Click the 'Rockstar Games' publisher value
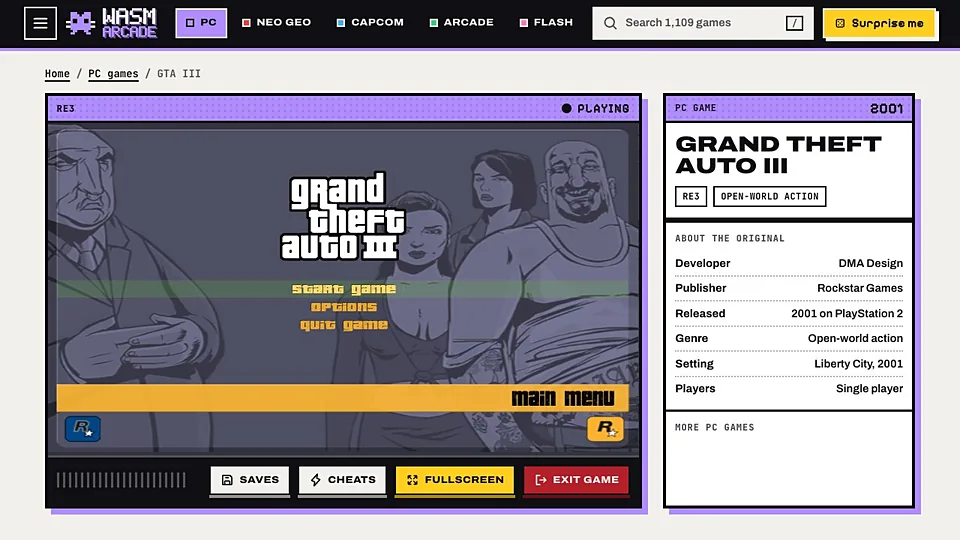The image size is (960, 540). point(860,288)
